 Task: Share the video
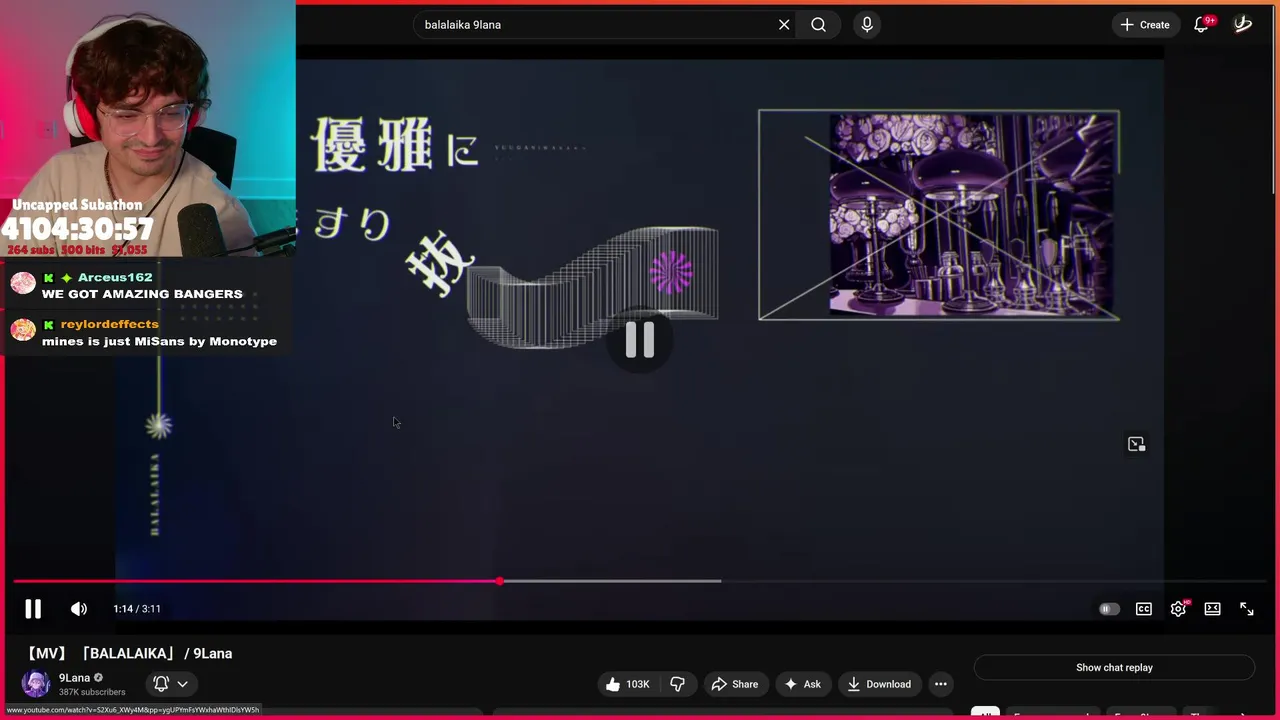coord(735,684)
